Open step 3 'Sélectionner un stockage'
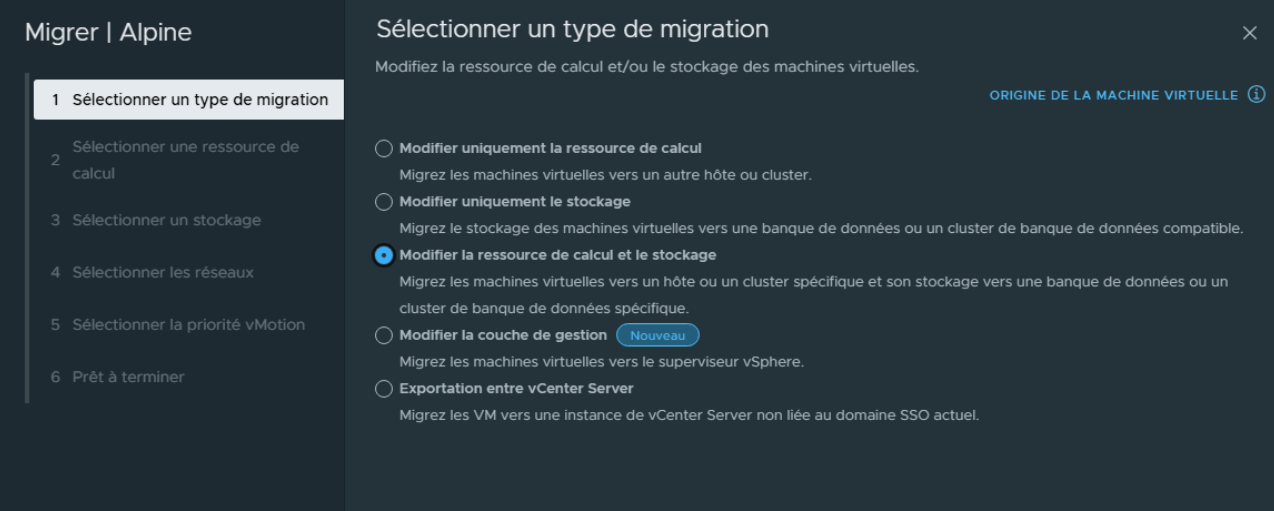 tap(166, 220)
